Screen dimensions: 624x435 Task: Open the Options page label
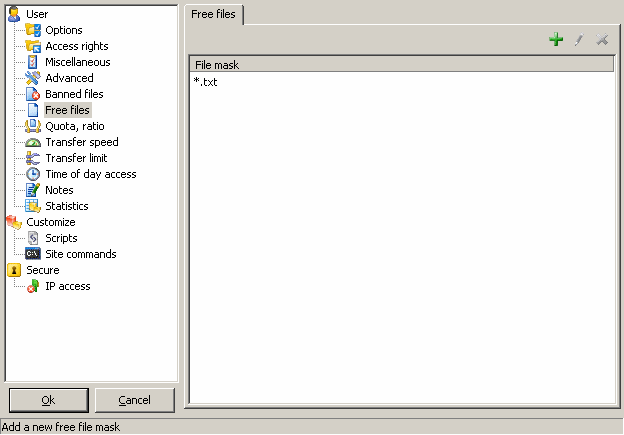(x=64, y=30)
